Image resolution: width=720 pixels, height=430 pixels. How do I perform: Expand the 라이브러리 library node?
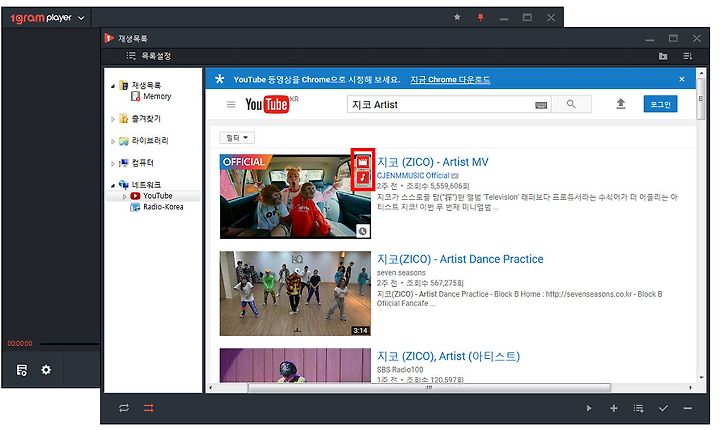pyautogui.click(x=113, y=141)
